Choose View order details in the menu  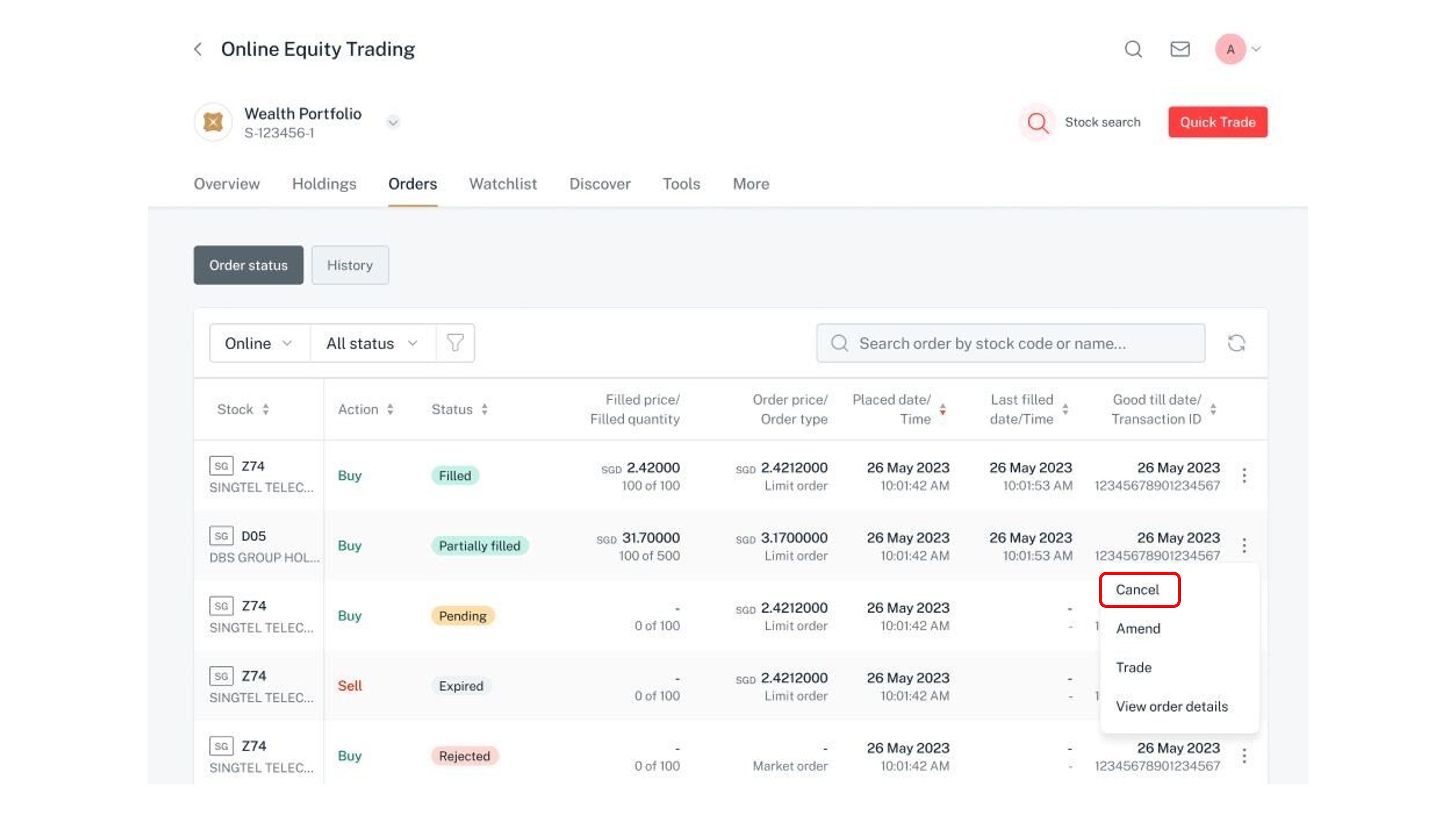tap(1172, 706)
